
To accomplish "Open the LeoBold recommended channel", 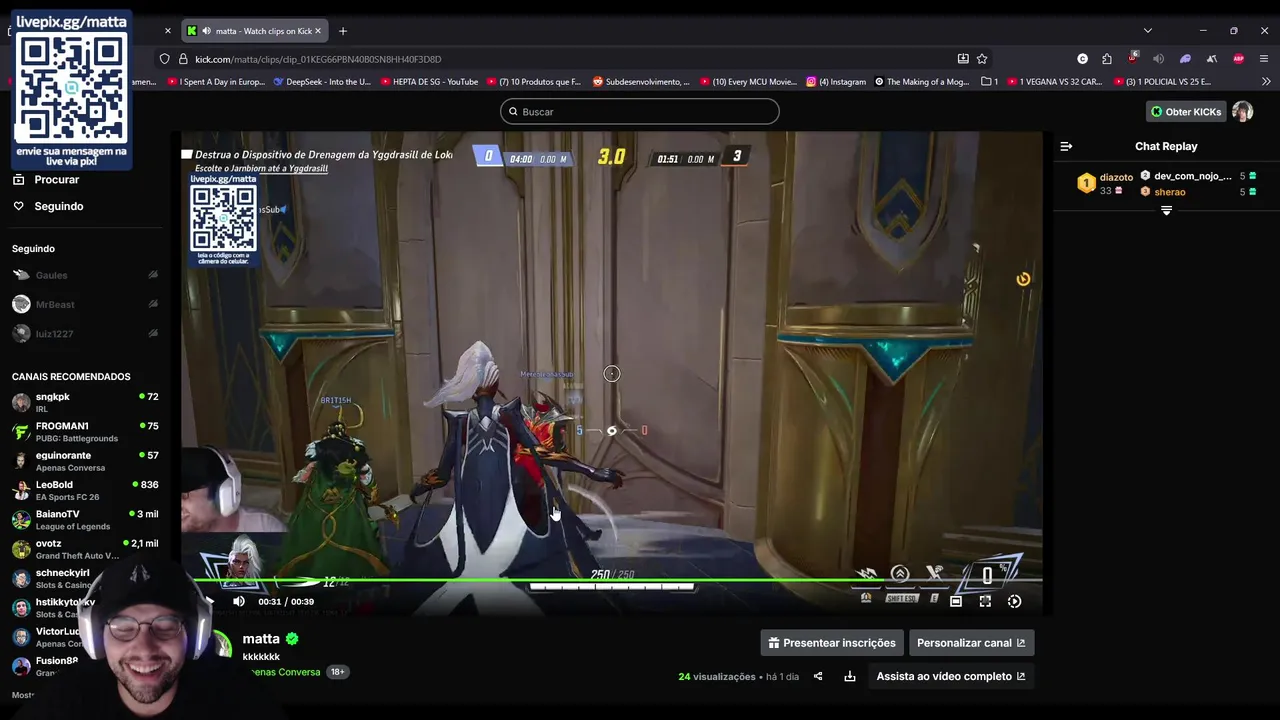I will (84, 490).
